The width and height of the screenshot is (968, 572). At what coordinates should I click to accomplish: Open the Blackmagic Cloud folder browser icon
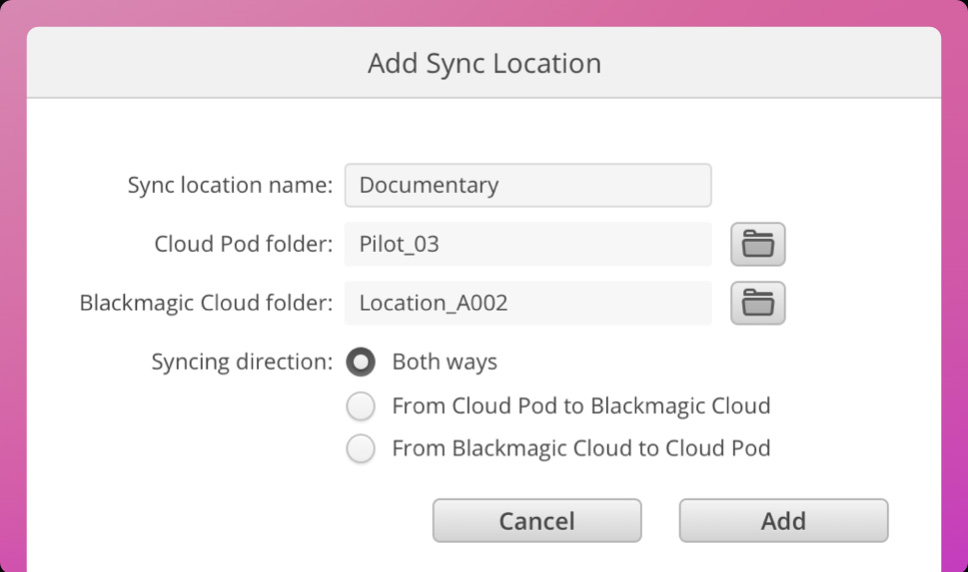pyautogui.click(x=757, y=303)
